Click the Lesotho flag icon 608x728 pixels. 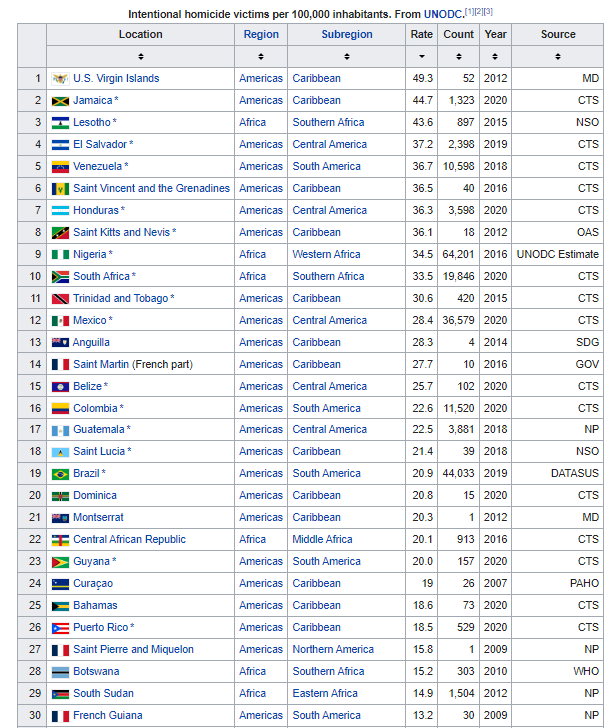click(60, 123)
